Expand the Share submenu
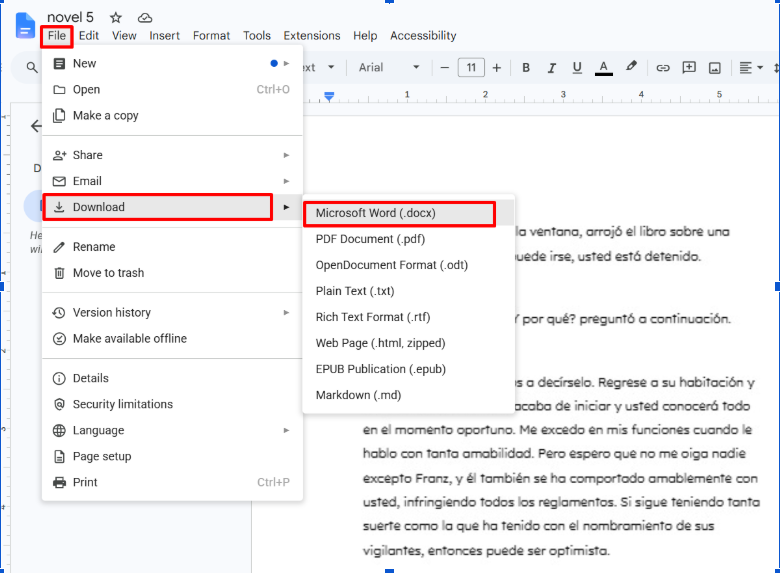The width and height of the screenshot is (780, 573). pyautogui.click(x=172, y=155)
